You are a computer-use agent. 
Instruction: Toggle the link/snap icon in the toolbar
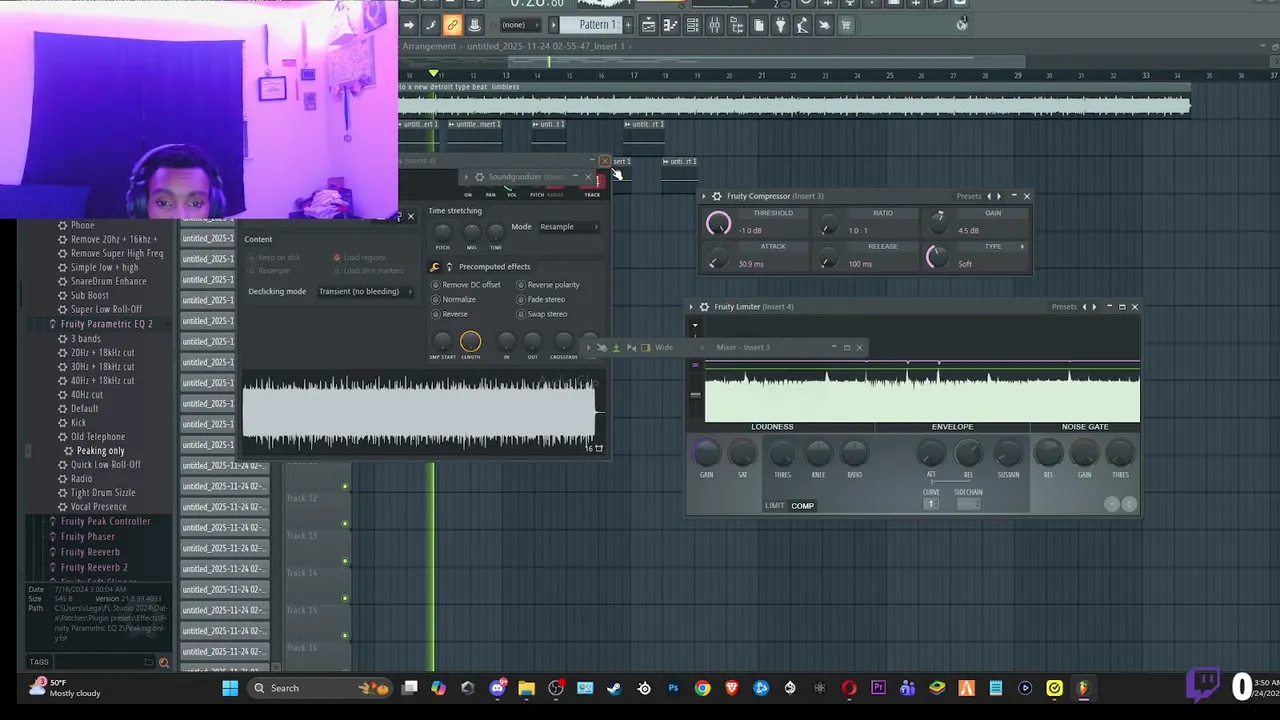[x=452, y=25]
